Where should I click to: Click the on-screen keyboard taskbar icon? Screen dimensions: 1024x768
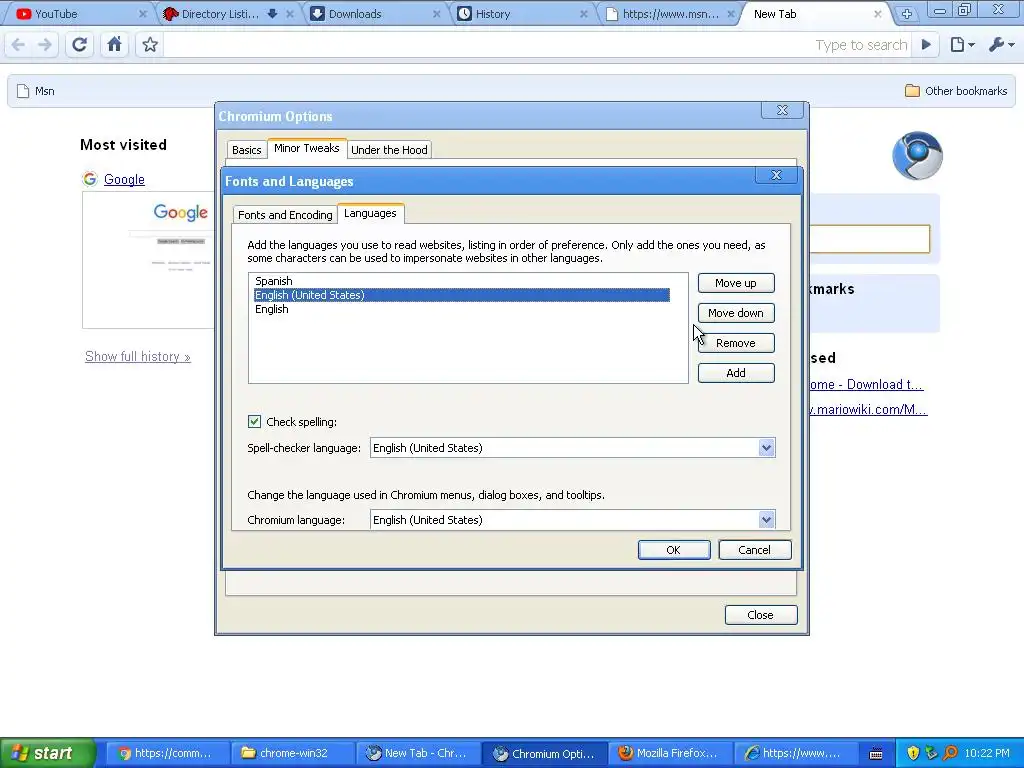click(876, 754)
